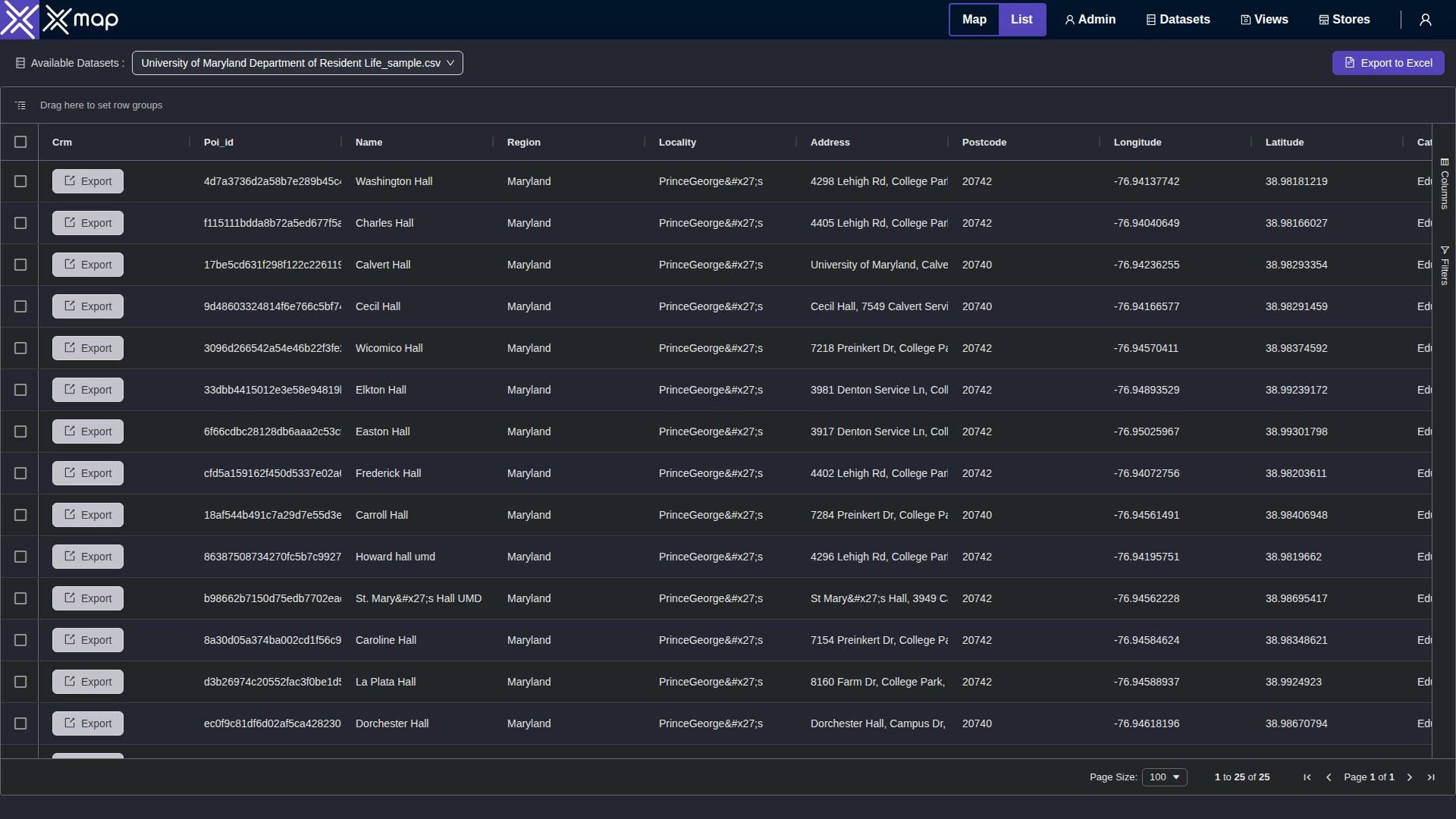Toggle the select-all header checkbox
1456x819 pixels.
point(20,142)
